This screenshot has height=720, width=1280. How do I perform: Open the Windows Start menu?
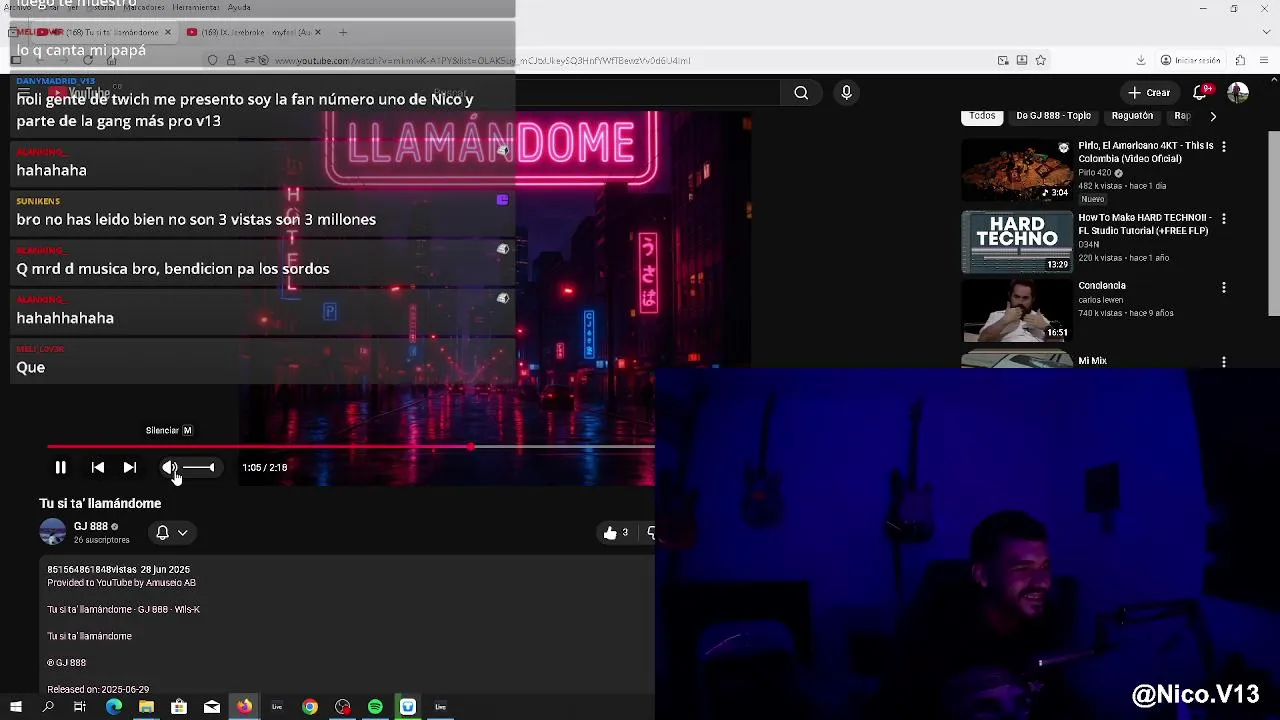tap(16, 707)
